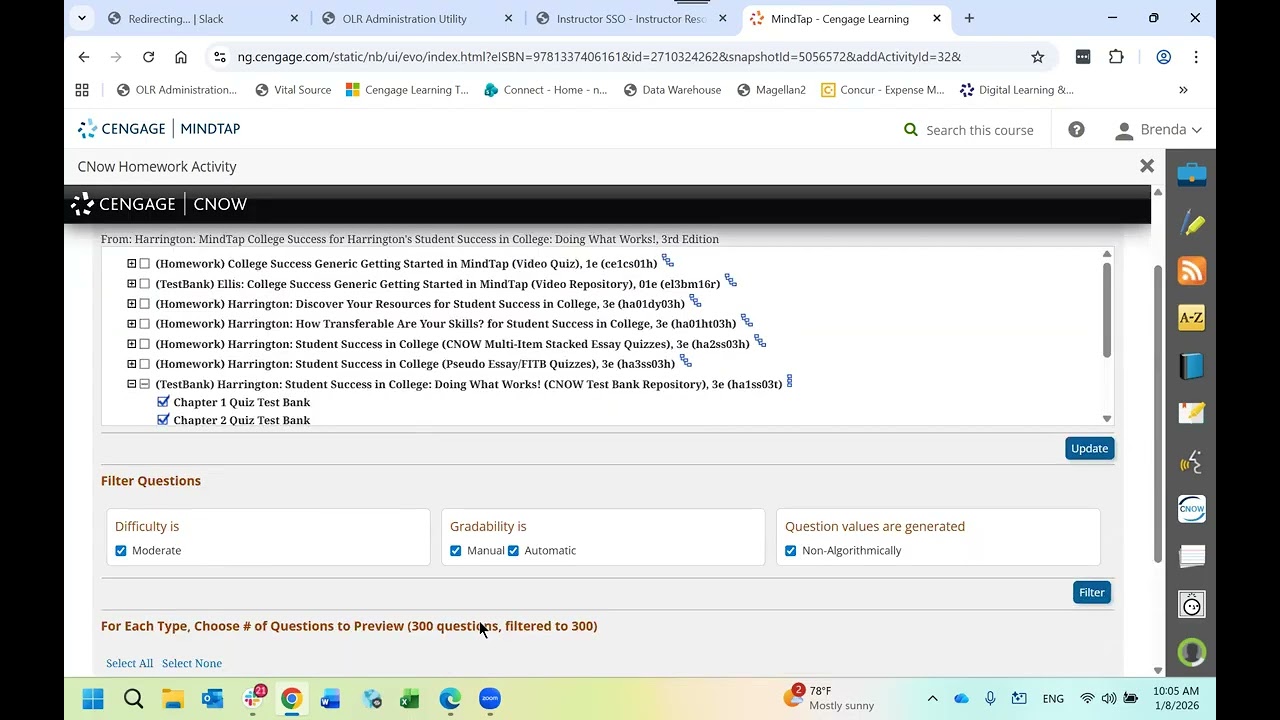The image size is (1280, 720).
Task: Open the flashcards icon in sidebar
Action: coord(1191,557)
